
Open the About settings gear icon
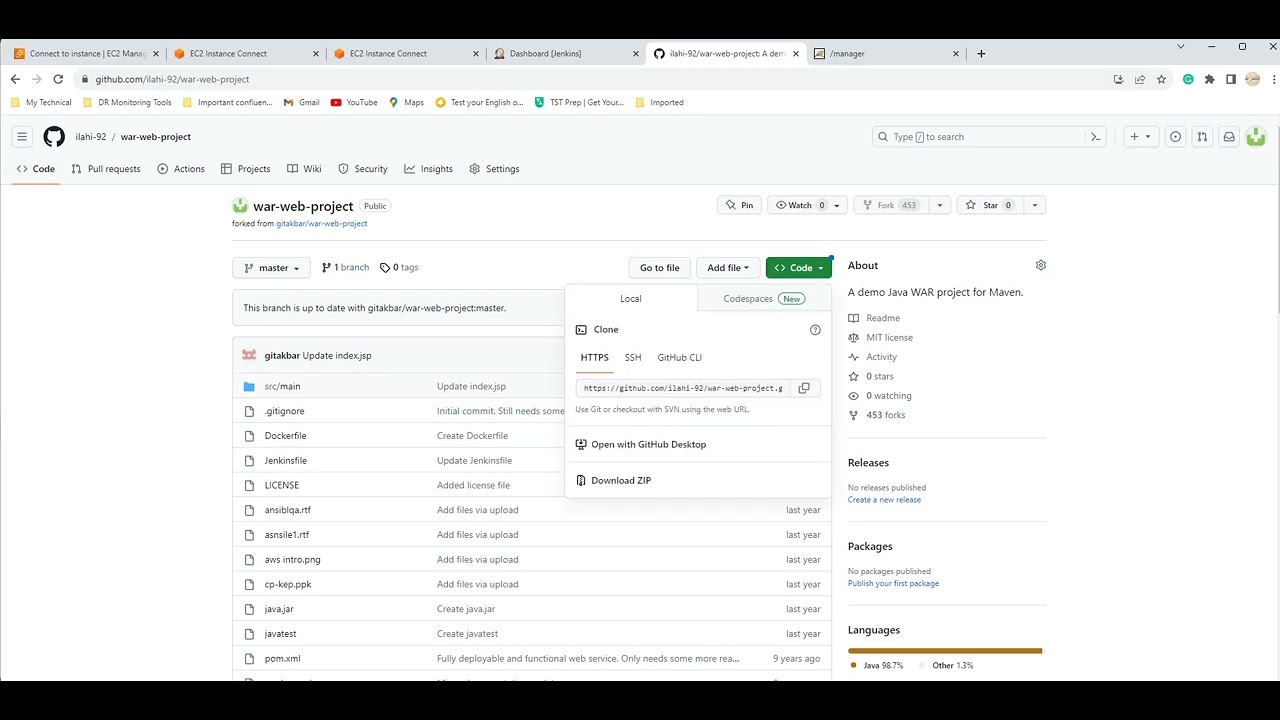click(x=1041, y=265)
